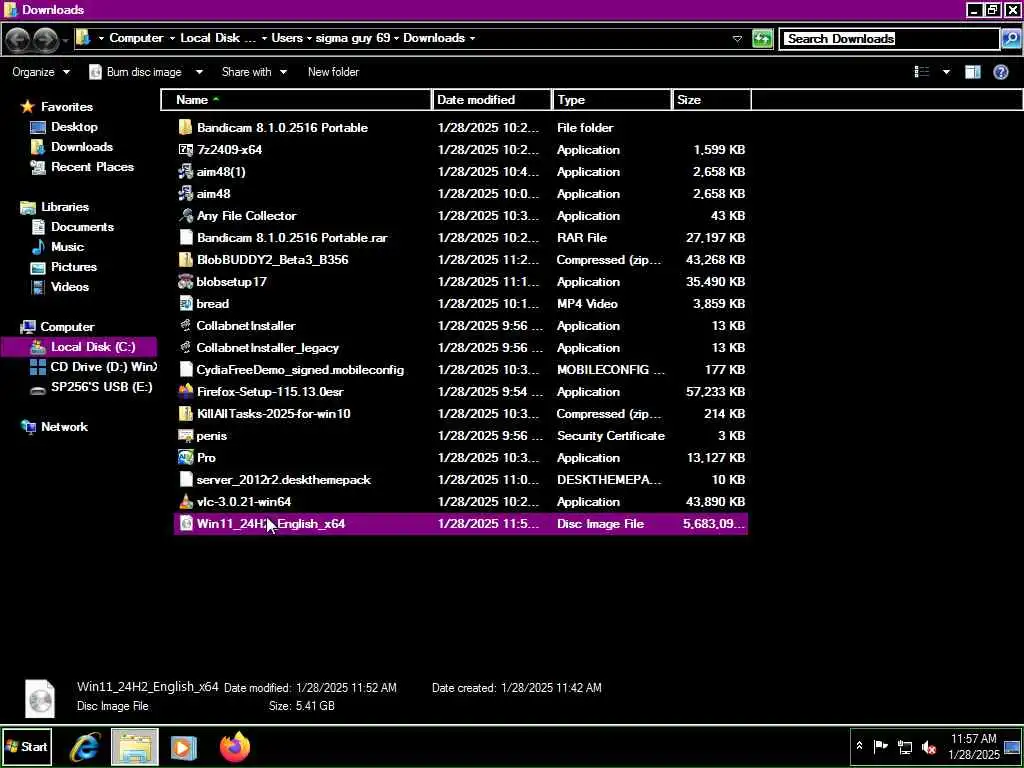Select Bandicam 8.1.0.2516 Portable folder icon

pos(185,127)
